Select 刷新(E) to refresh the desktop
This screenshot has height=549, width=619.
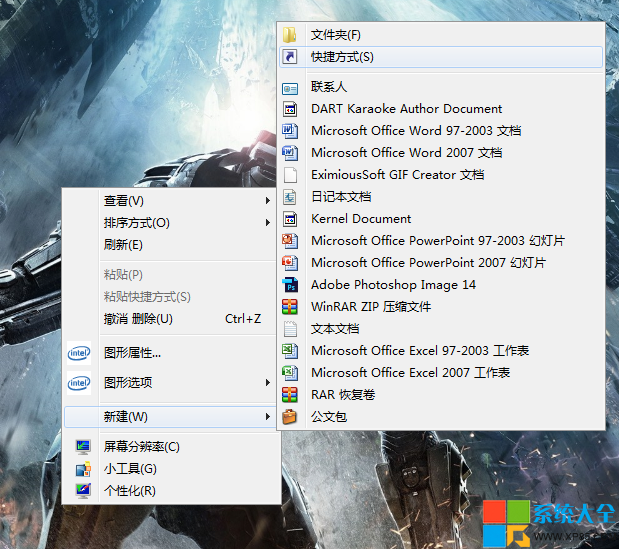(x=171, y=245)
